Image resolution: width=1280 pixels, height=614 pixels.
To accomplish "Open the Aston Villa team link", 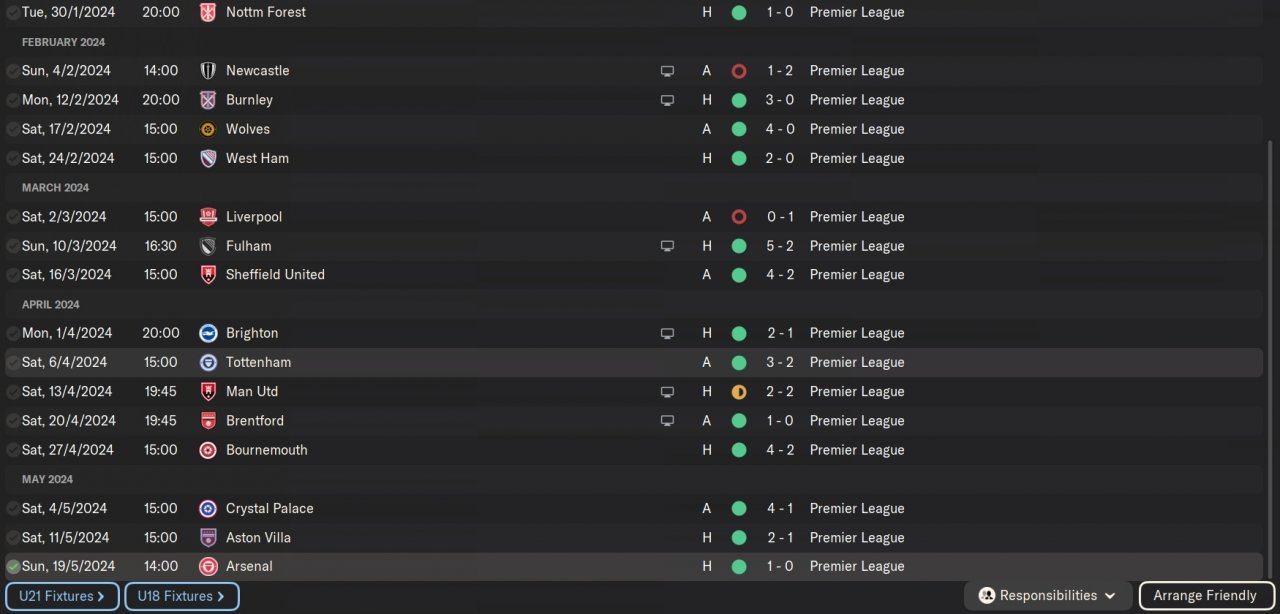I will (x=258, y=537).
